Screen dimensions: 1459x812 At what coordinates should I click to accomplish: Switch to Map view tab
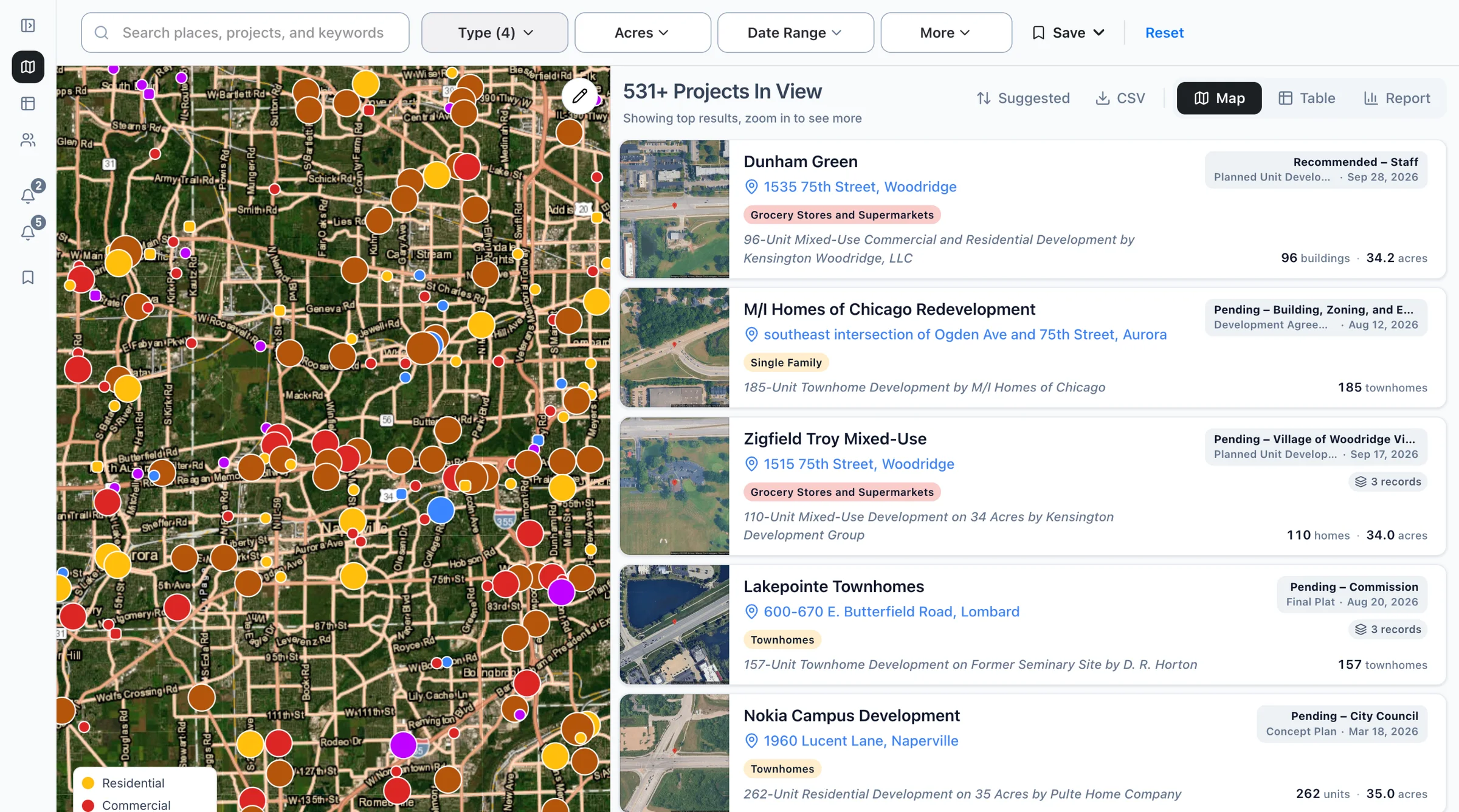tap(1219, 98)
